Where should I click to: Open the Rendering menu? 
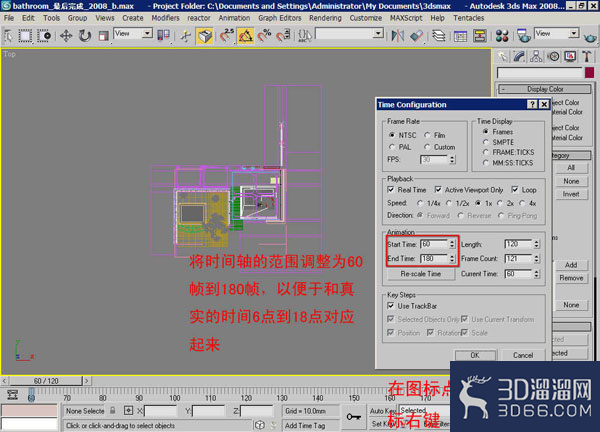[325, 18]
